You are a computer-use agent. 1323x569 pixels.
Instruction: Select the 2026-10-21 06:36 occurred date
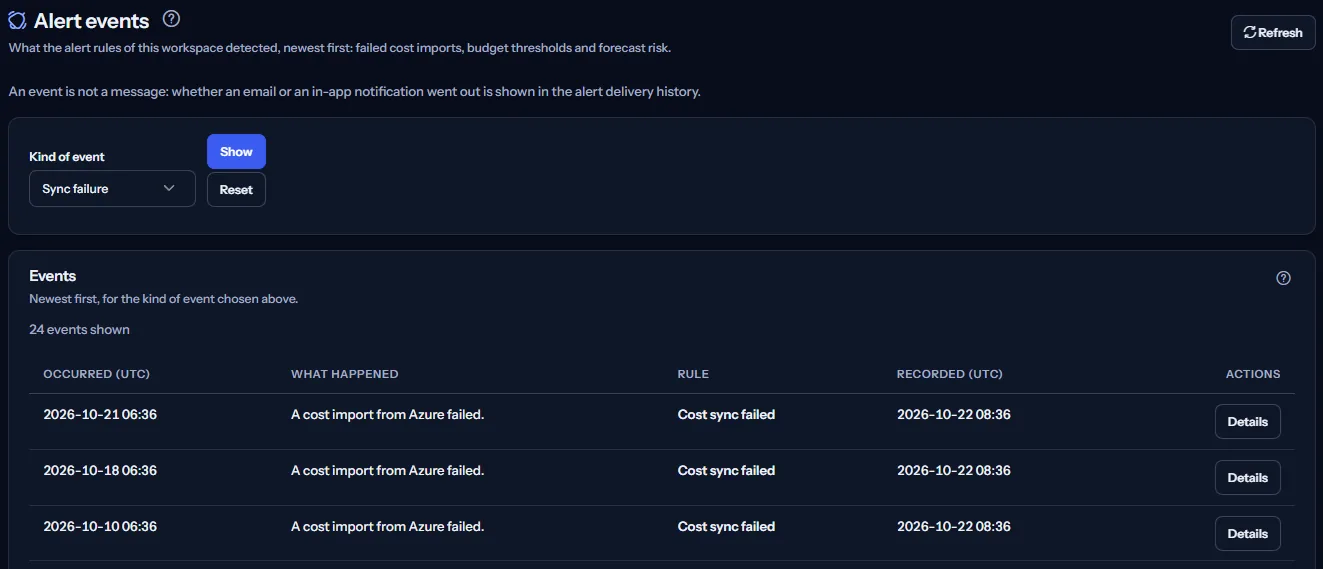pos(100,414)
